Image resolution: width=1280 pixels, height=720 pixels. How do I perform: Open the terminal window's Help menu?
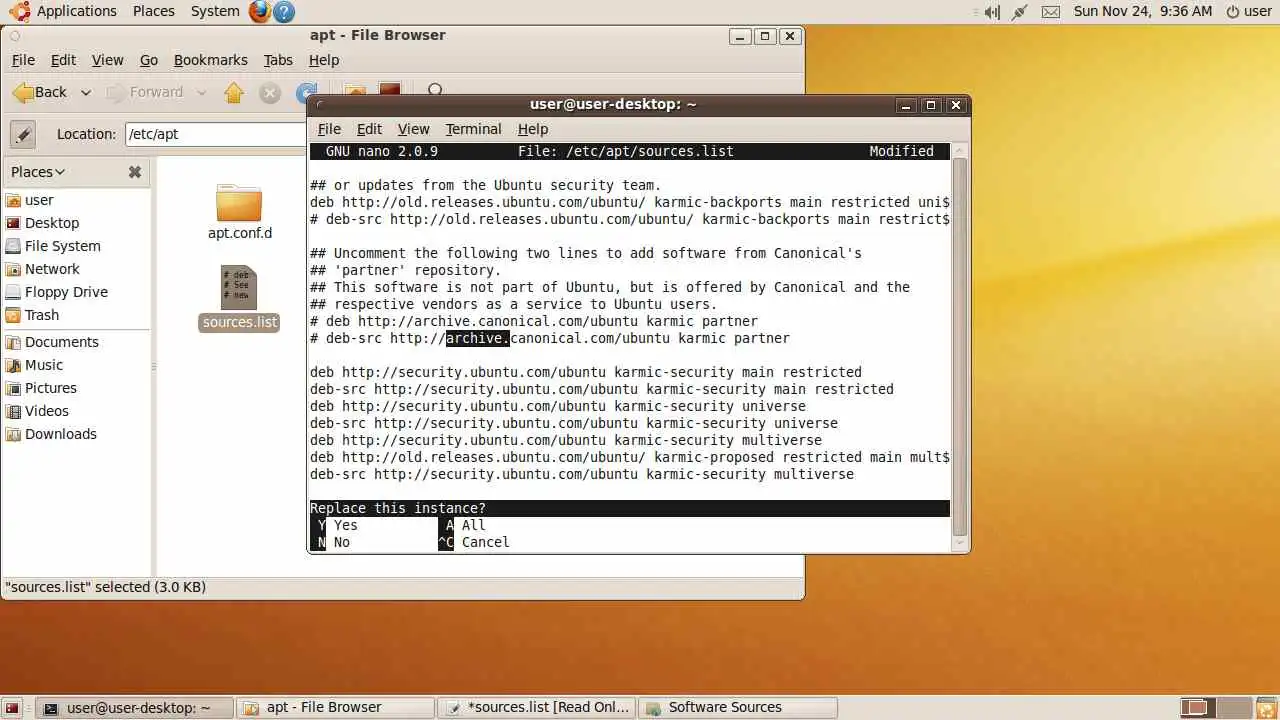[533, 129]
